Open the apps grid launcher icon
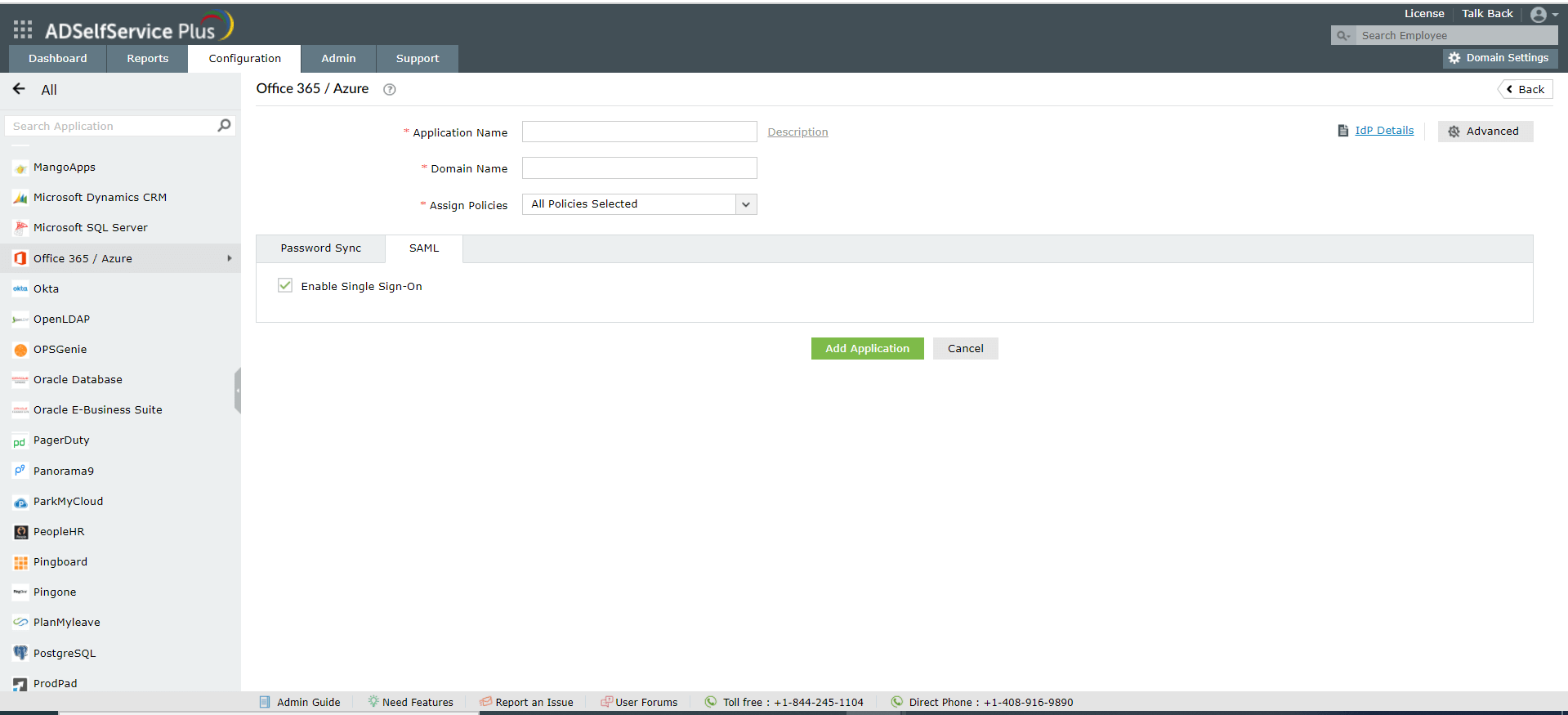The width and height of the screenshot is (1568, 715). coord(23,30)
